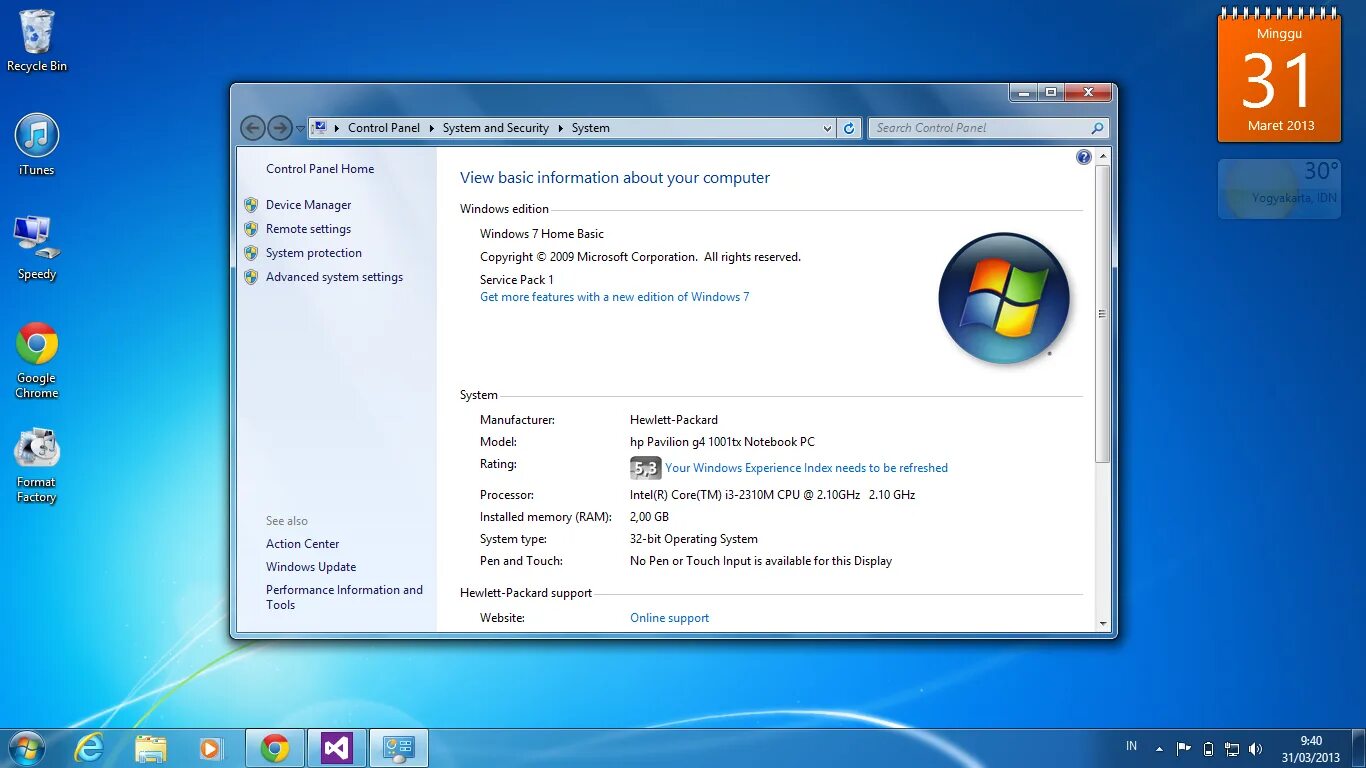Screen dimensions: 1366x768
Task: Click System and Security in the breadcrumb
Action: [496, 128]
